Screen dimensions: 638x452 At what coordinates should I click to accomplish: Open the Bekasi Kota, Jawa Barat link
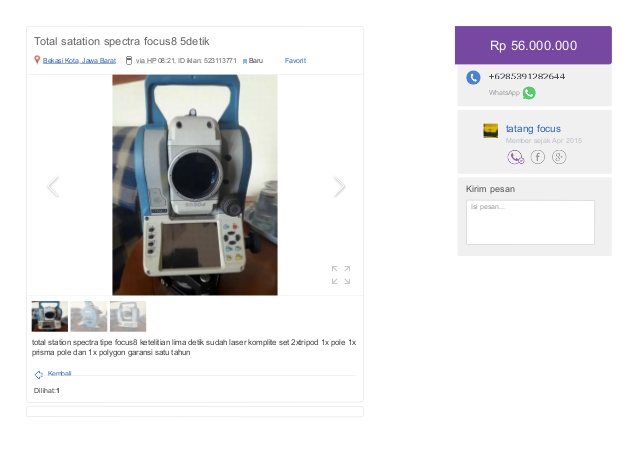[79, 61]
